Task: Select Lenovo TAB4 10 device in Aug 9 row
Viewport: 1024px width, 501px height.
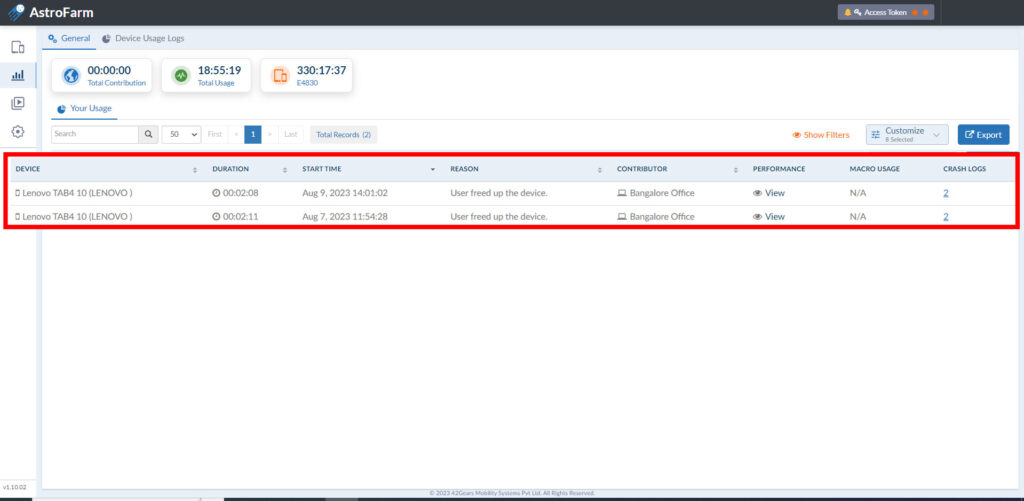Action: 74,193
